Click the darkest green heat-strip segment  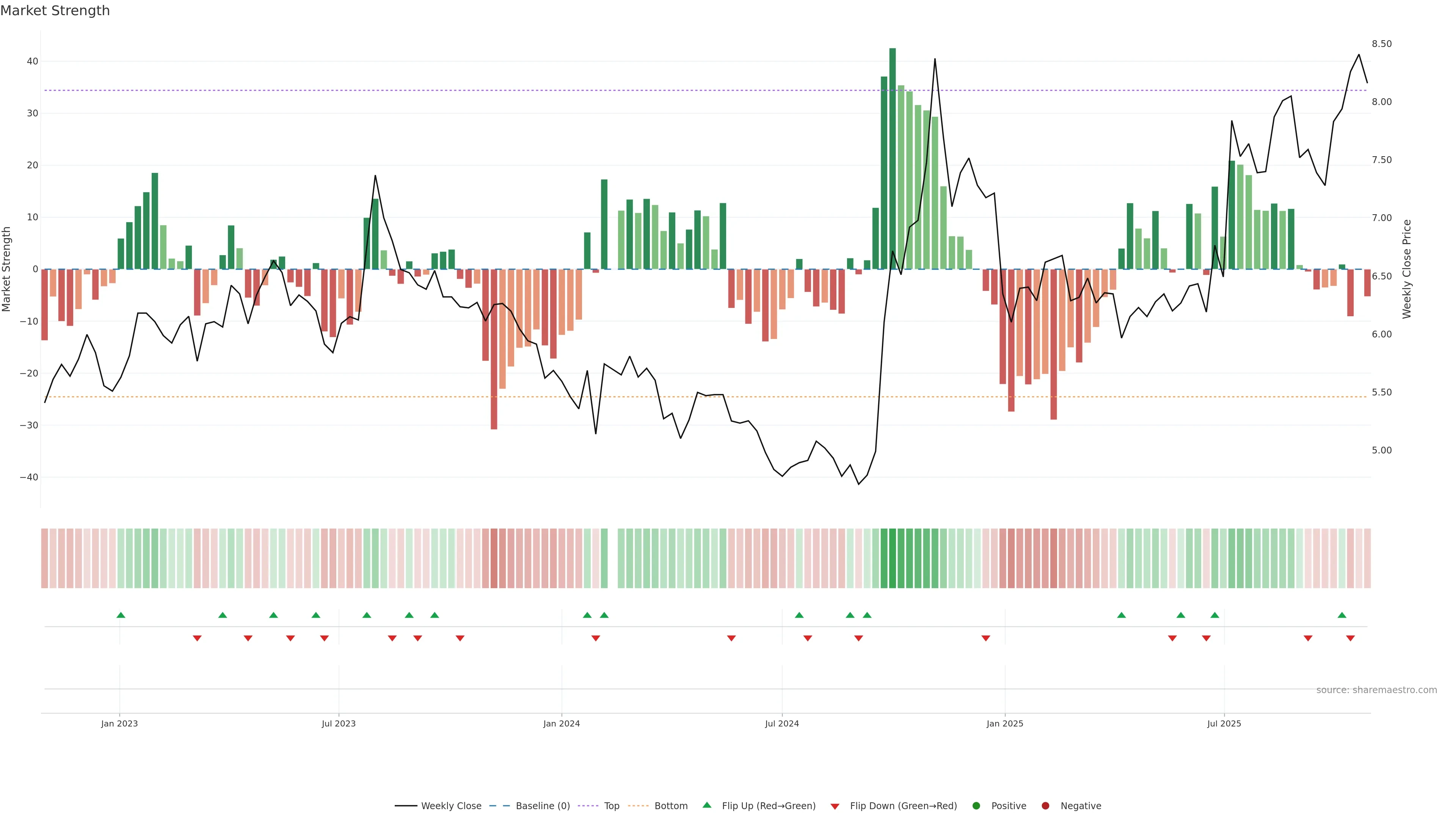[x=893, y=558]
